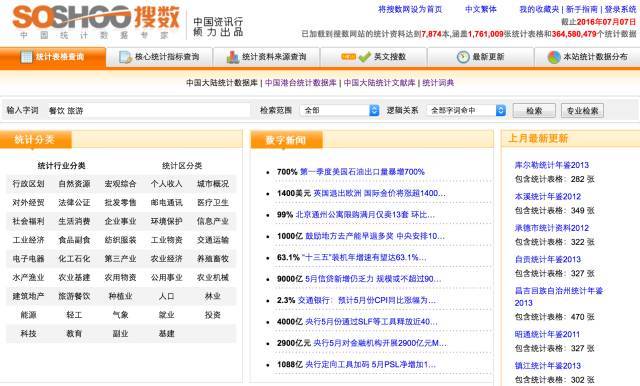Open the 检索范围 dropdown showing 全部
Viewport: 640px width, 386px height.
(340, 110)
